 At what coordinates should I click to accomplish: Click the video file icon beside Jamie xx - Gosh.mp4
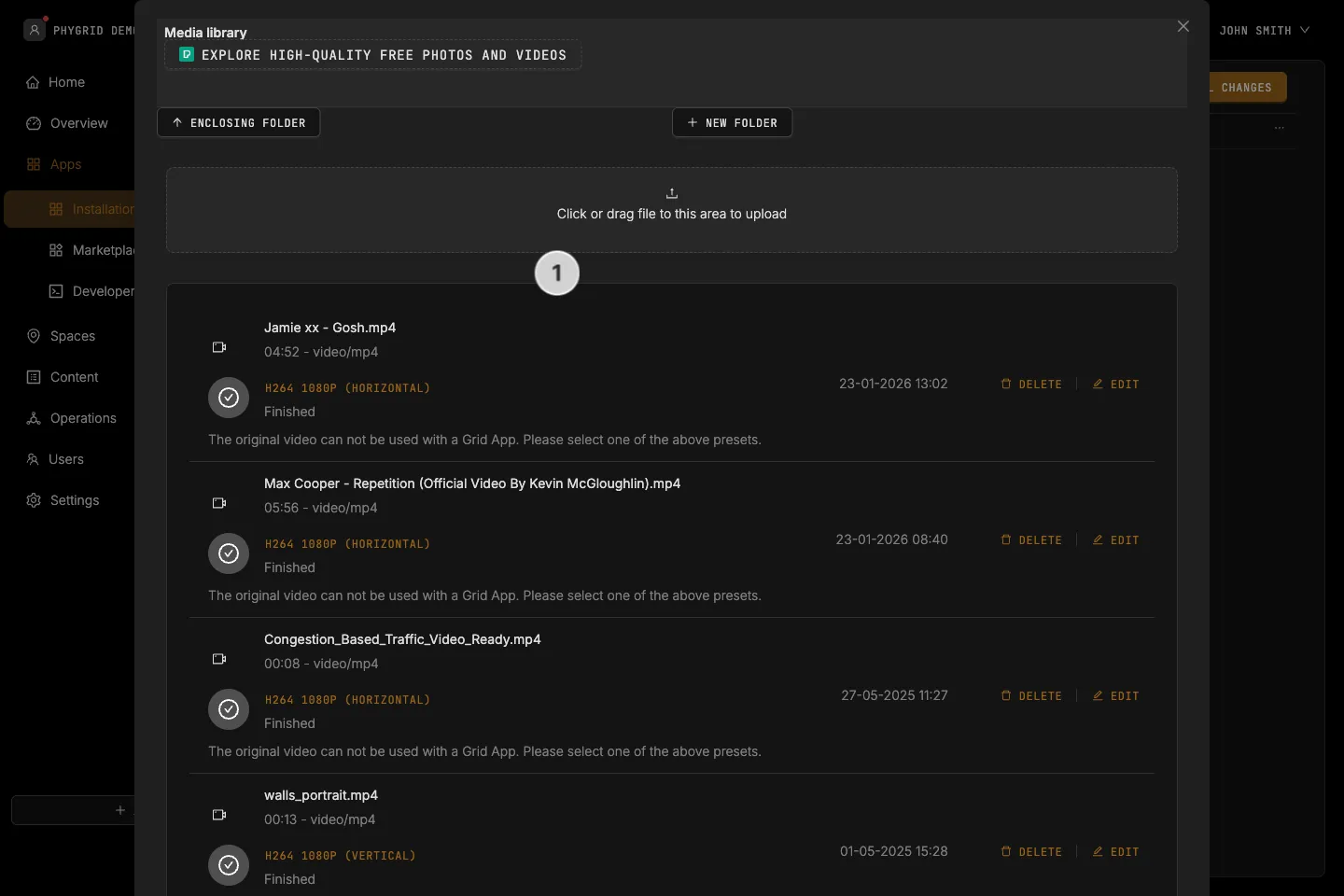pos(219,347)
